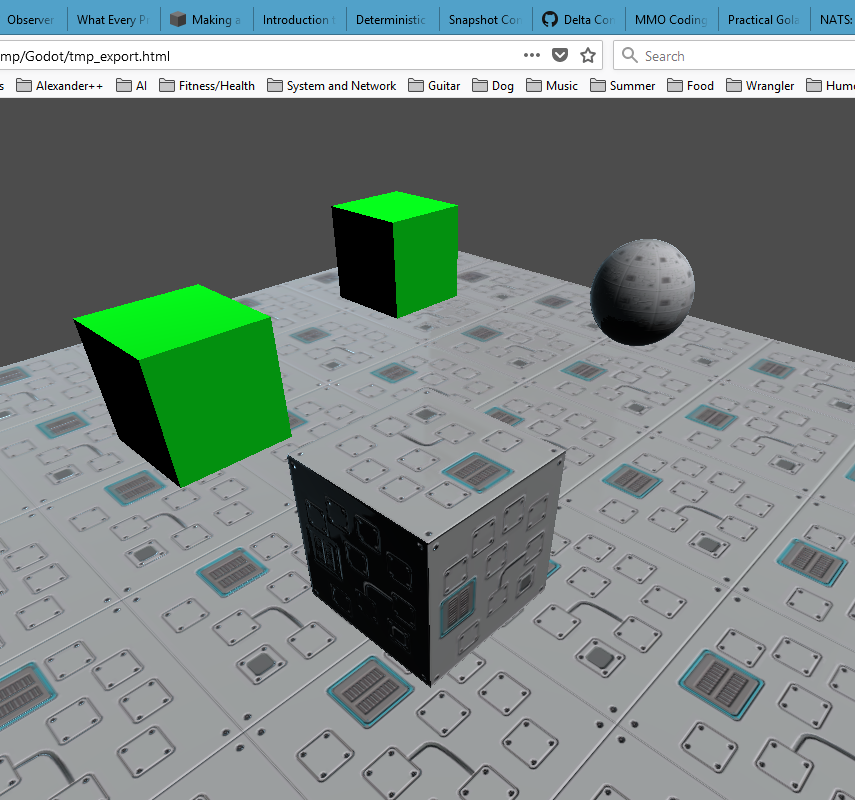Open the Fitness/Health bookmark folder
This screenshot has height=800, width=855.
[217, 85]
